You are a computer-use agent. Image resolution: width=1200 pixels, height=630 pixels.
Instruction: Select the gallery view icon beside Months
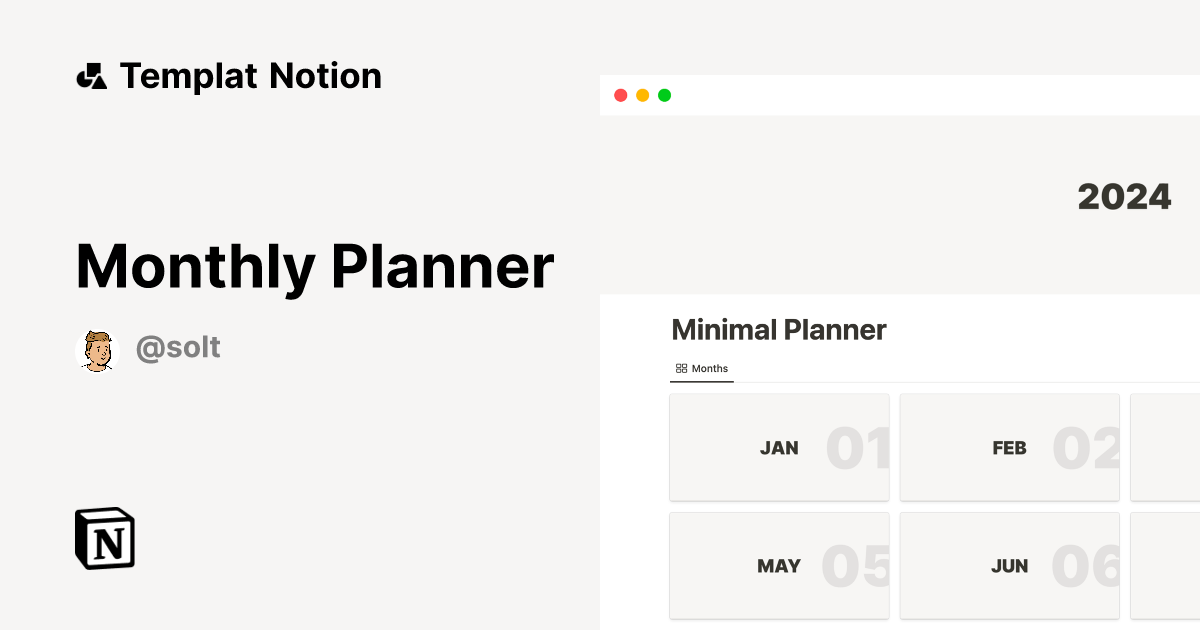681,368
